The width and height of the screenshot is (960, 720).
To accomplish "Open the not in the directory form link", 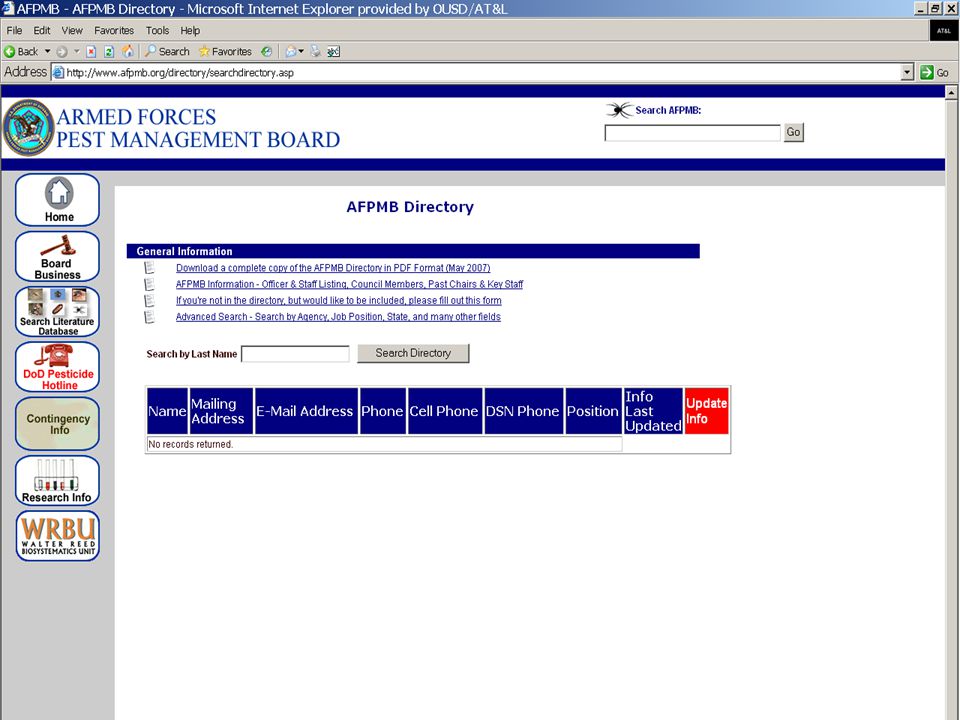I will click(x=339, y=301).
